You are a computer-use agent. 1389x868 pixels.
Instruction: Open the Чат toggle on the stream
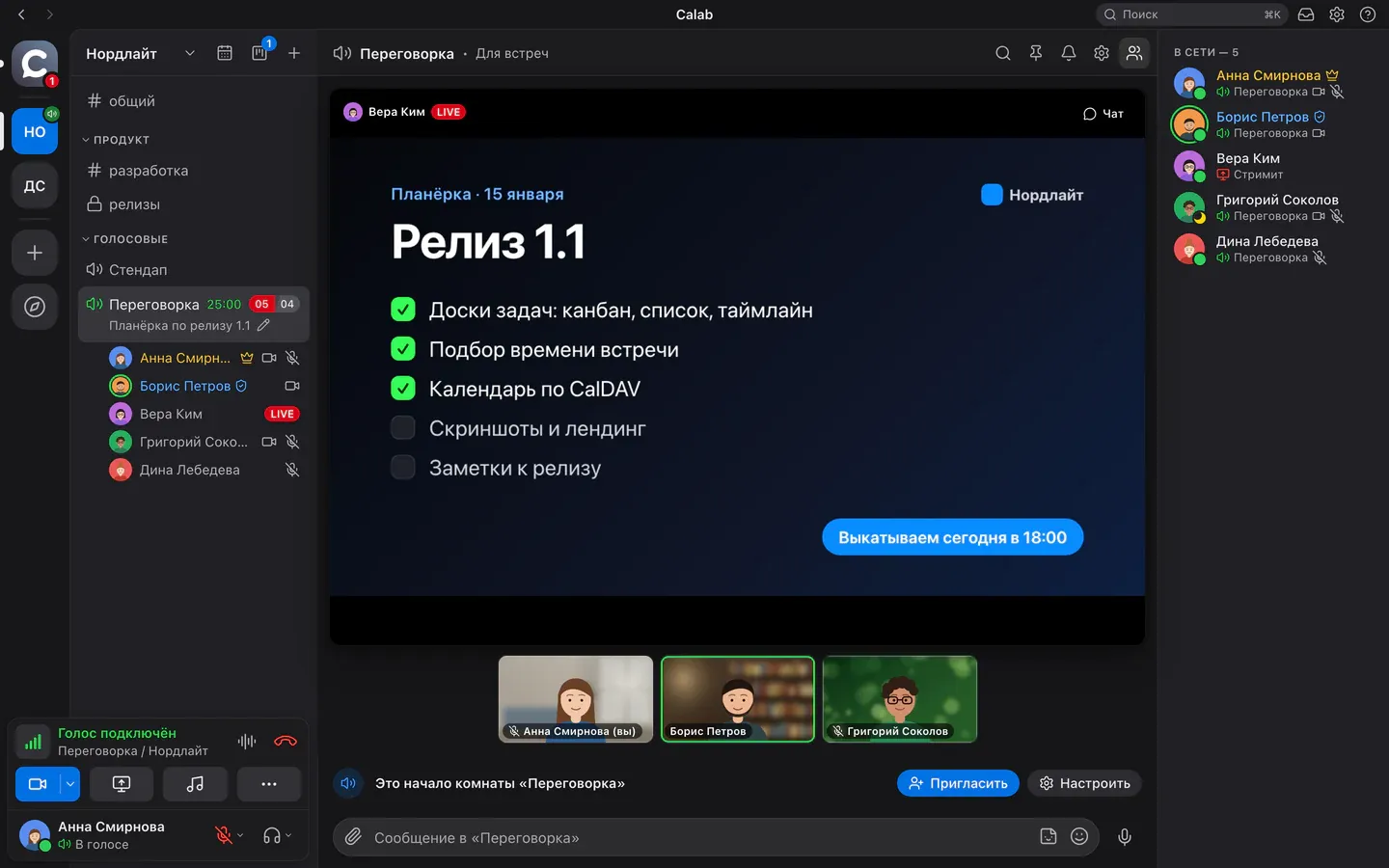click(1103, 114)
